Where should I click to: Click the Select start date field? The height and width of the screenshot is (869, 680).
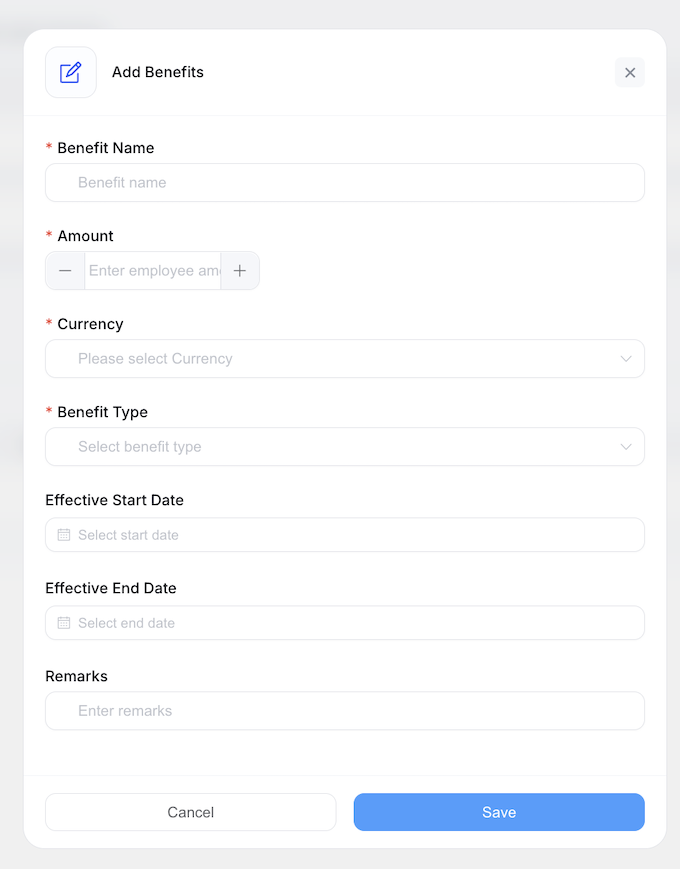coord(345,535)
